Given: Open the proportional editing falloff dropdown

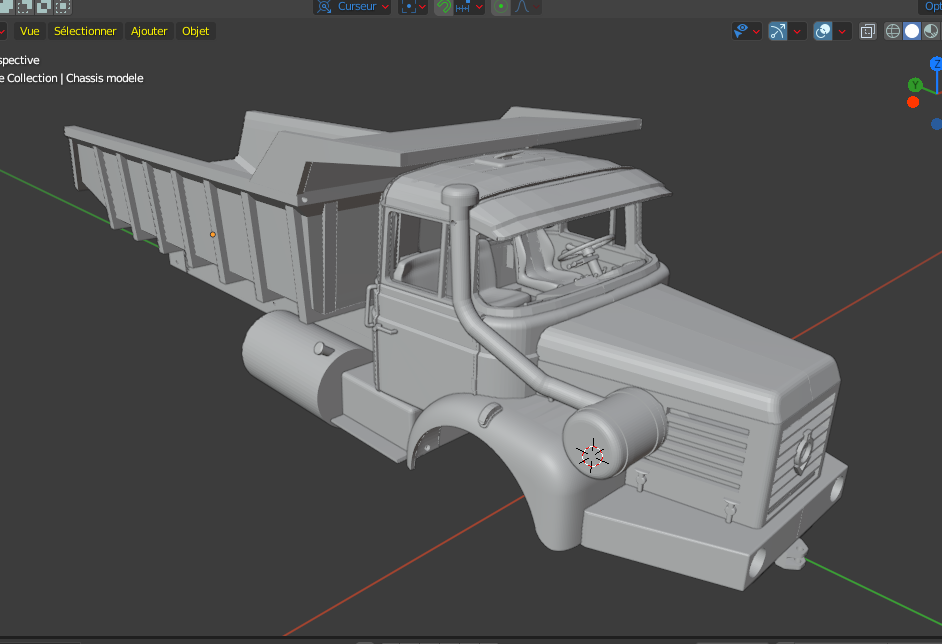Looking at the screenshot, I should tap(525, 6).
